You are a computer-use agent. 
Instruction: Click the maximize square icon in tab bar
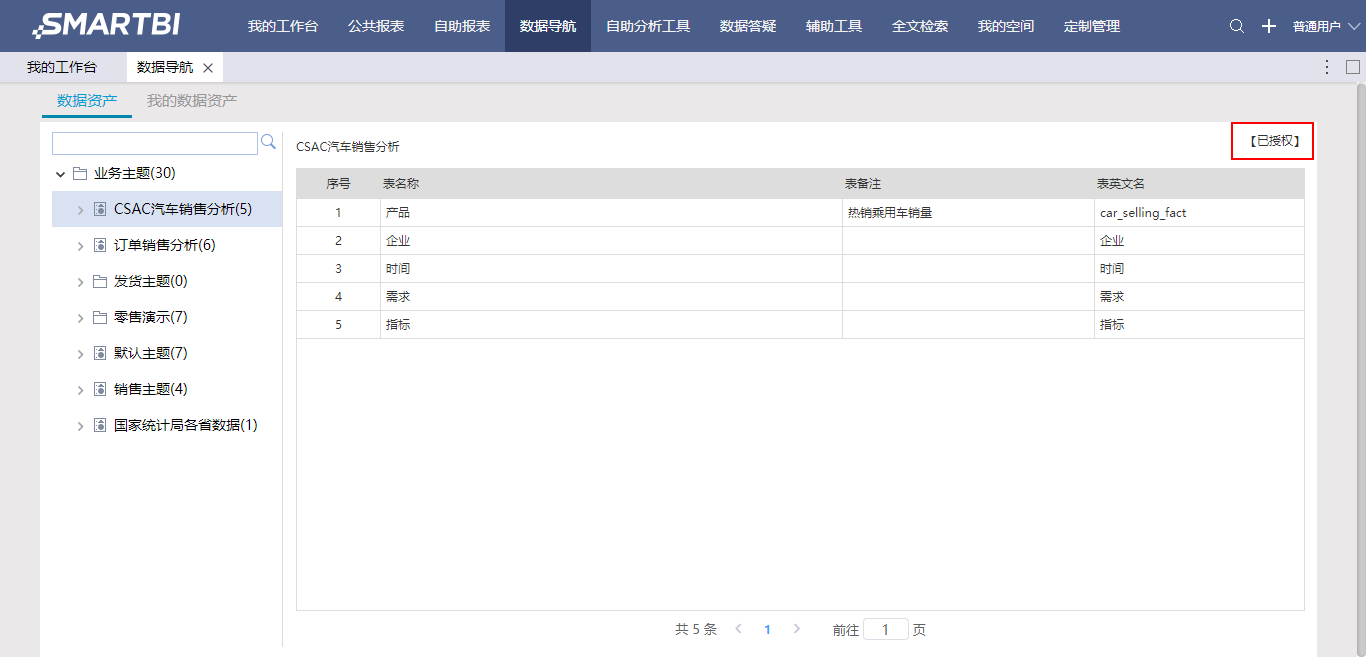coord(1353,67)
